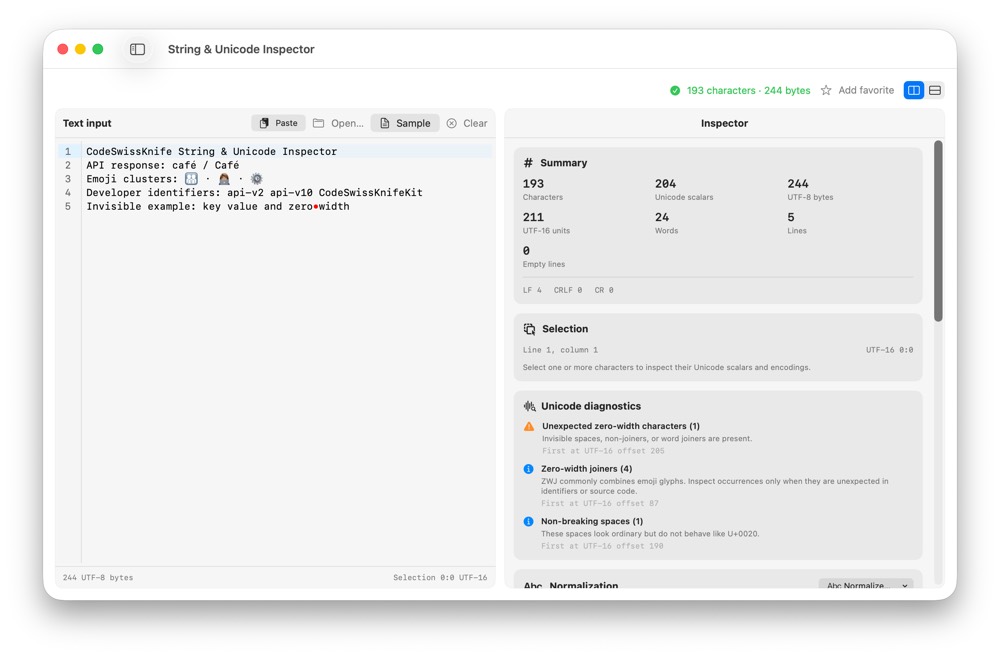This screenshot has width=1000, height=657.
Task: Click 'First at UTF-16 offset 87'
Action: (599, 503)
